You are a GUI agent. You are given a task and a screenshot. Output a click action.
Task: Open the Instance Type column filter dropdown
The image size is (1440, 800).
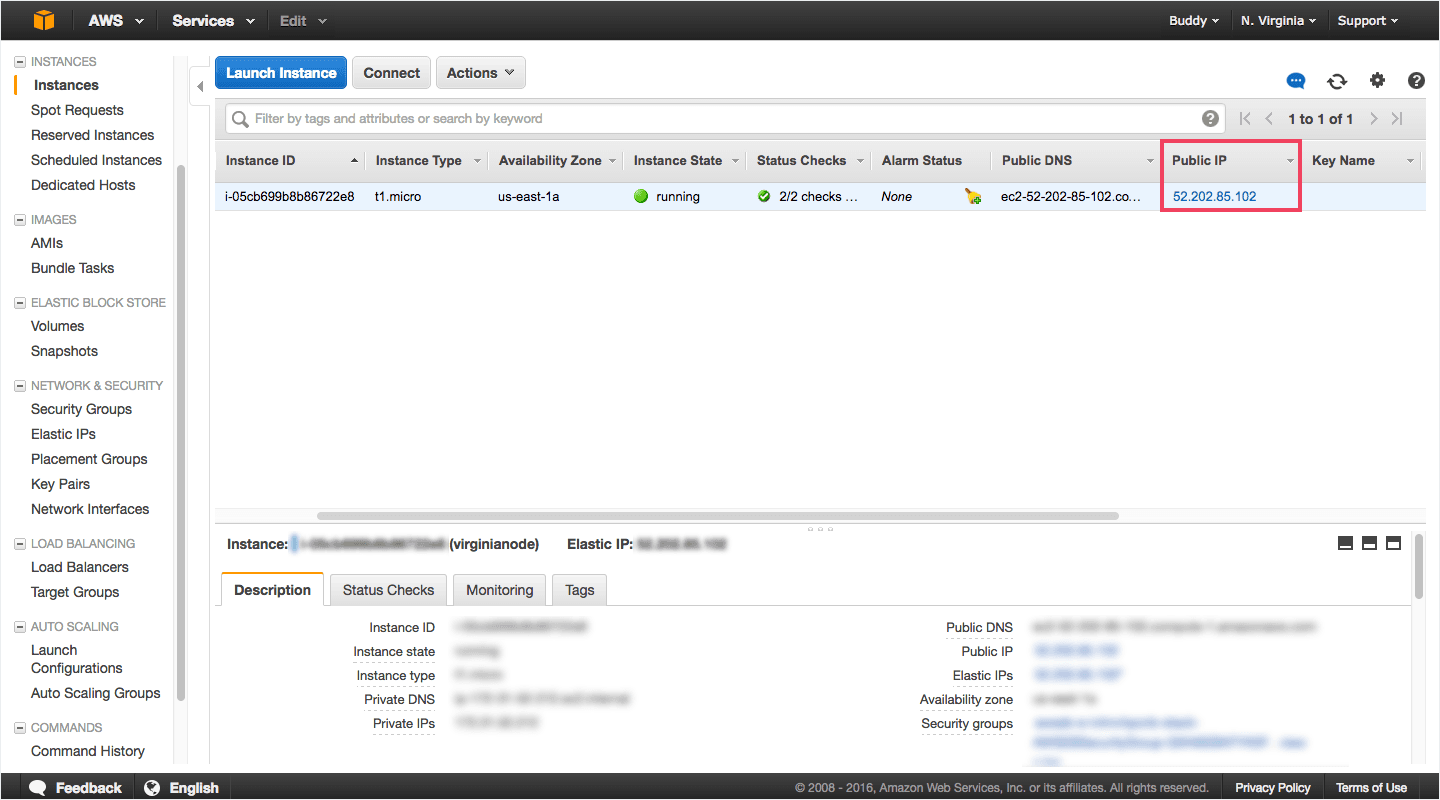(x=477, y=160)
